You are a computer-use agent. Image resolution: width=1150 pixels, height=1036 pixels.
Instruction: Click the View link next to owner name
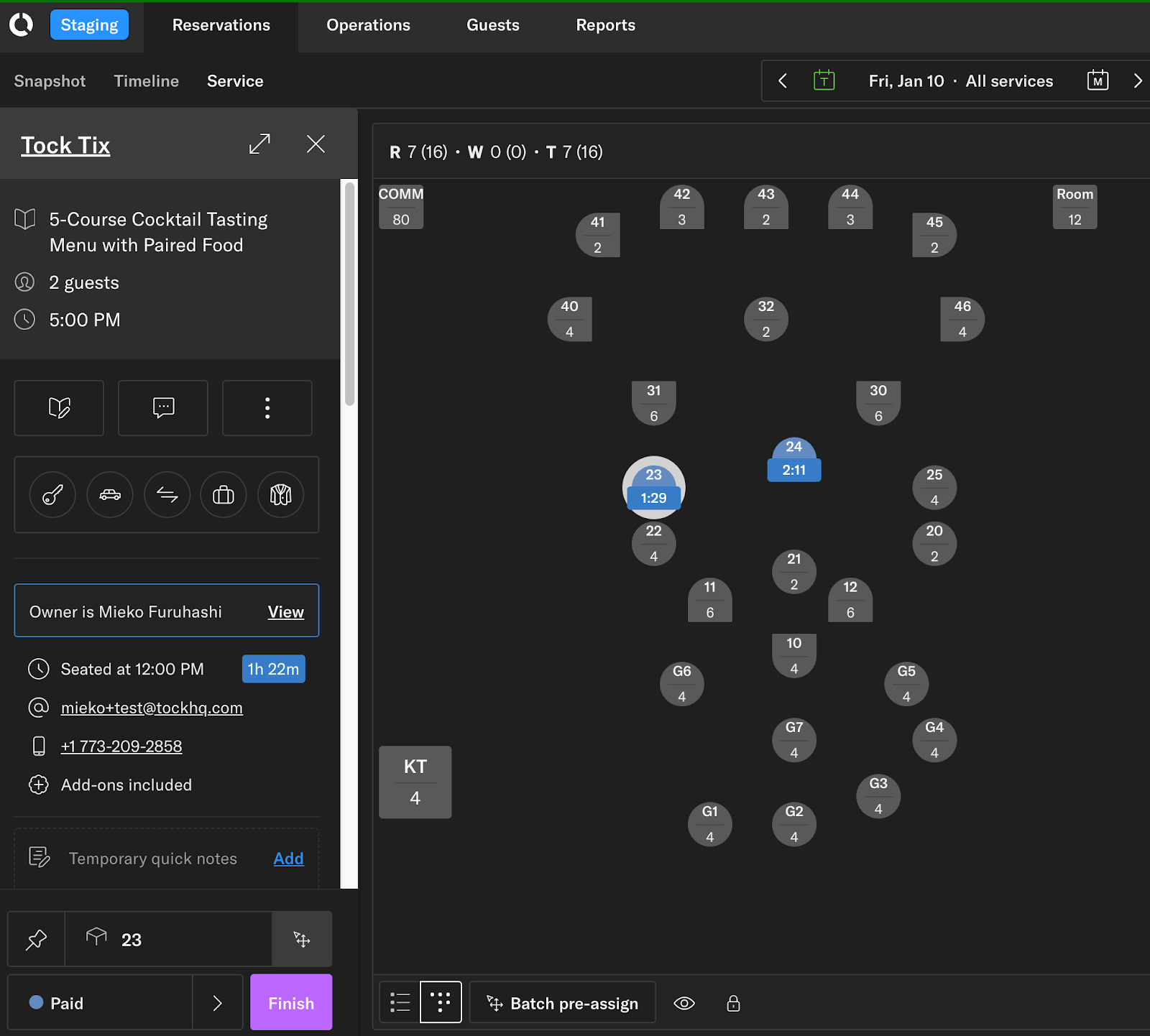285,611
